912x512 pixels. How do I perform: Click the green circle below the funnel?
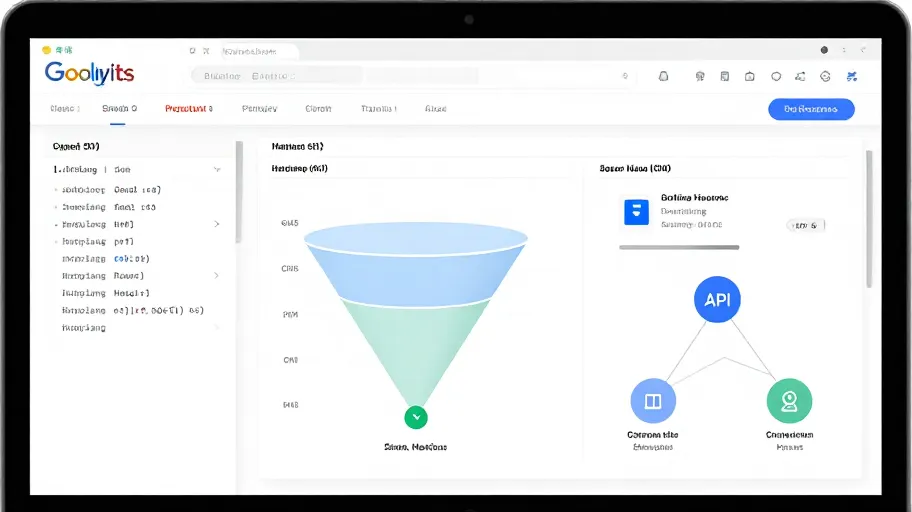point(416,417)
